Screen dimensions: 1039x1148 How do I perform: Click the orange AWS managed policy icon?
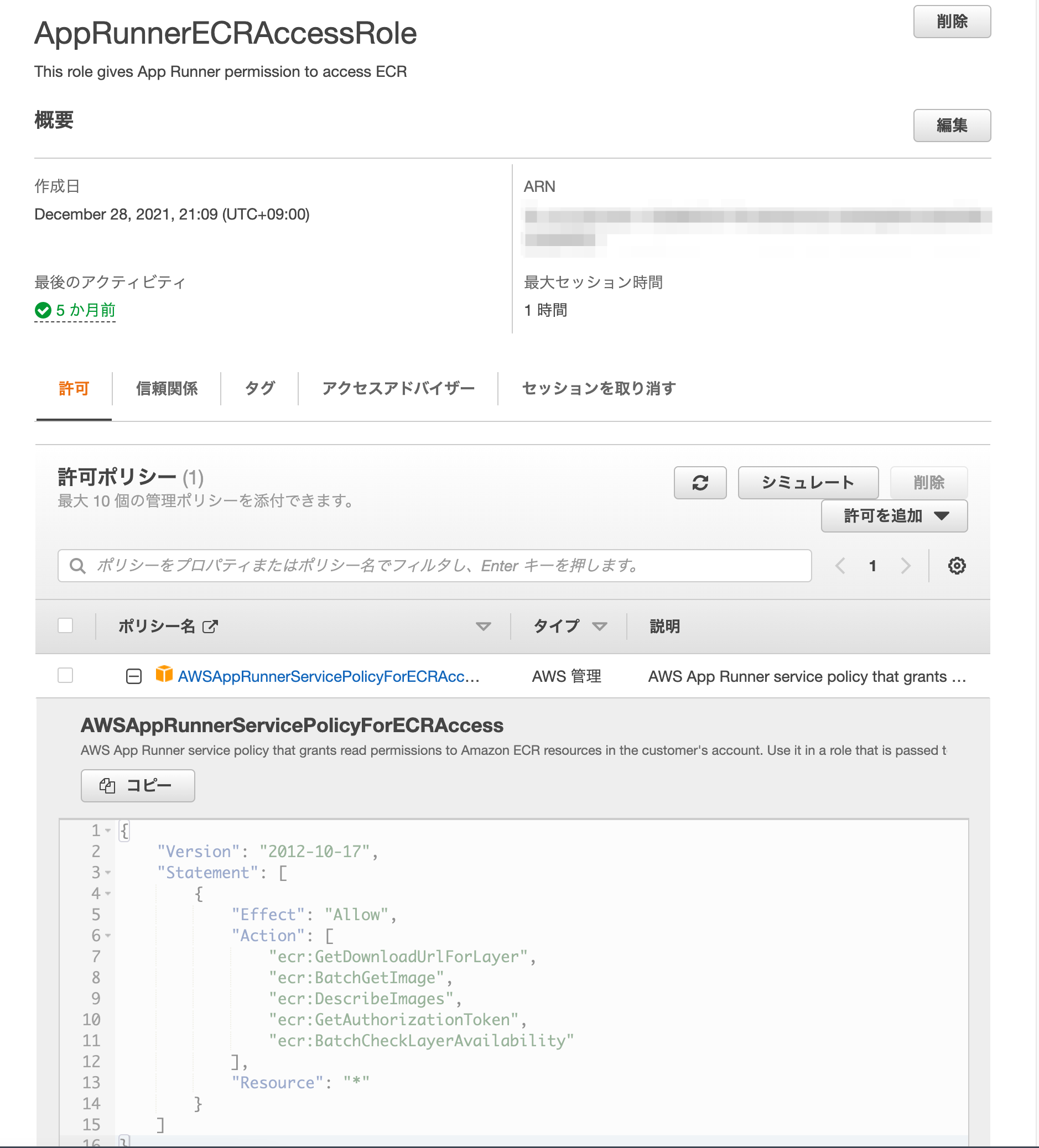pos(164,674)
